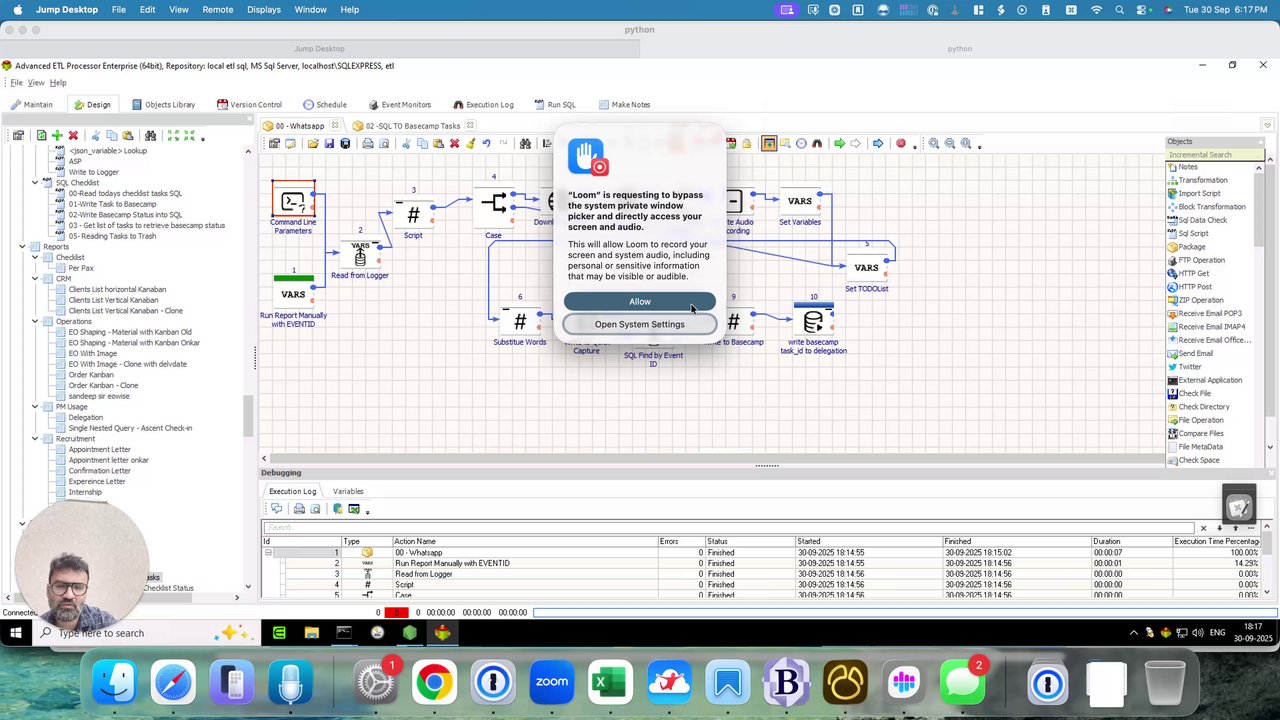Collapse the Reports tree node
The image size is (1280, 720).
point(22,247)
